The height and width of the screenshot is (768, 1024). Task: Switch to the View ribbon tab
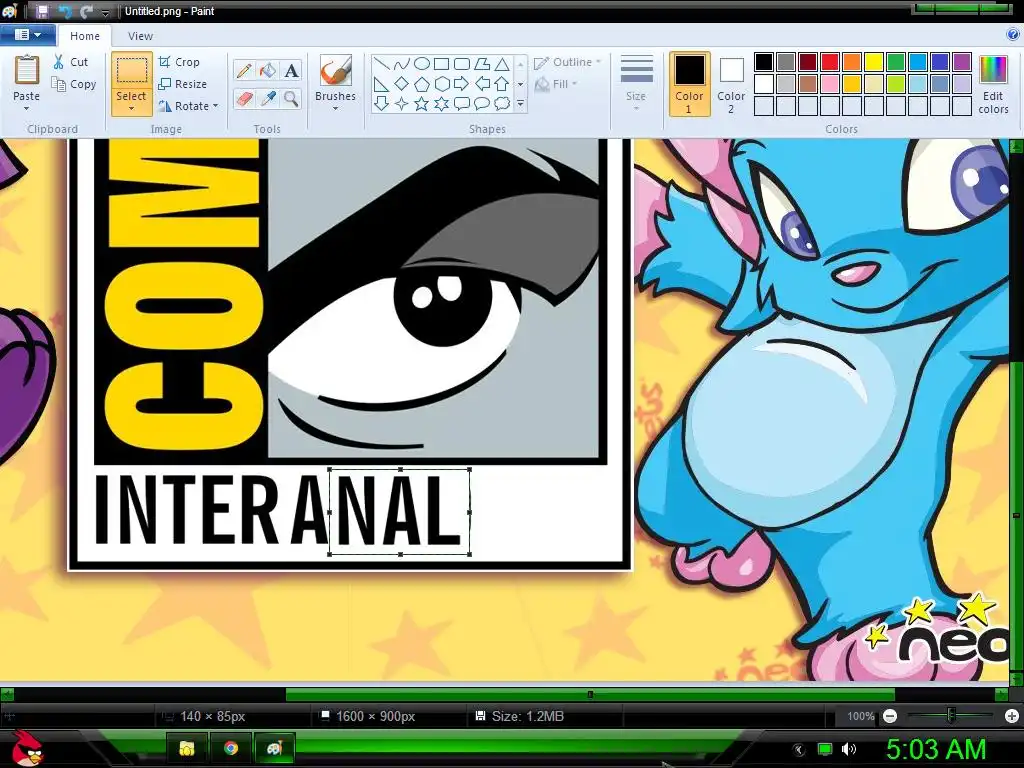[x=140, y=36]
